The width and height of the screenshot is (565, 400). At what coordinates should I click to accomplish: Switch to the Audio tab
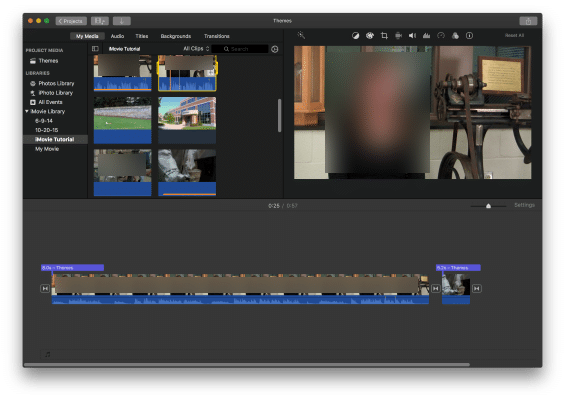117,36
